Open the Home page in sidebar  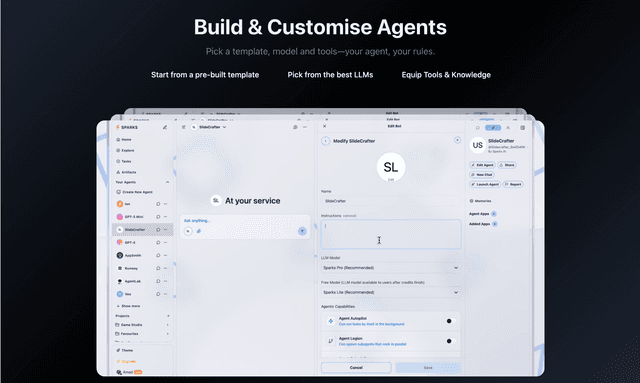click(x=124, y=140)
